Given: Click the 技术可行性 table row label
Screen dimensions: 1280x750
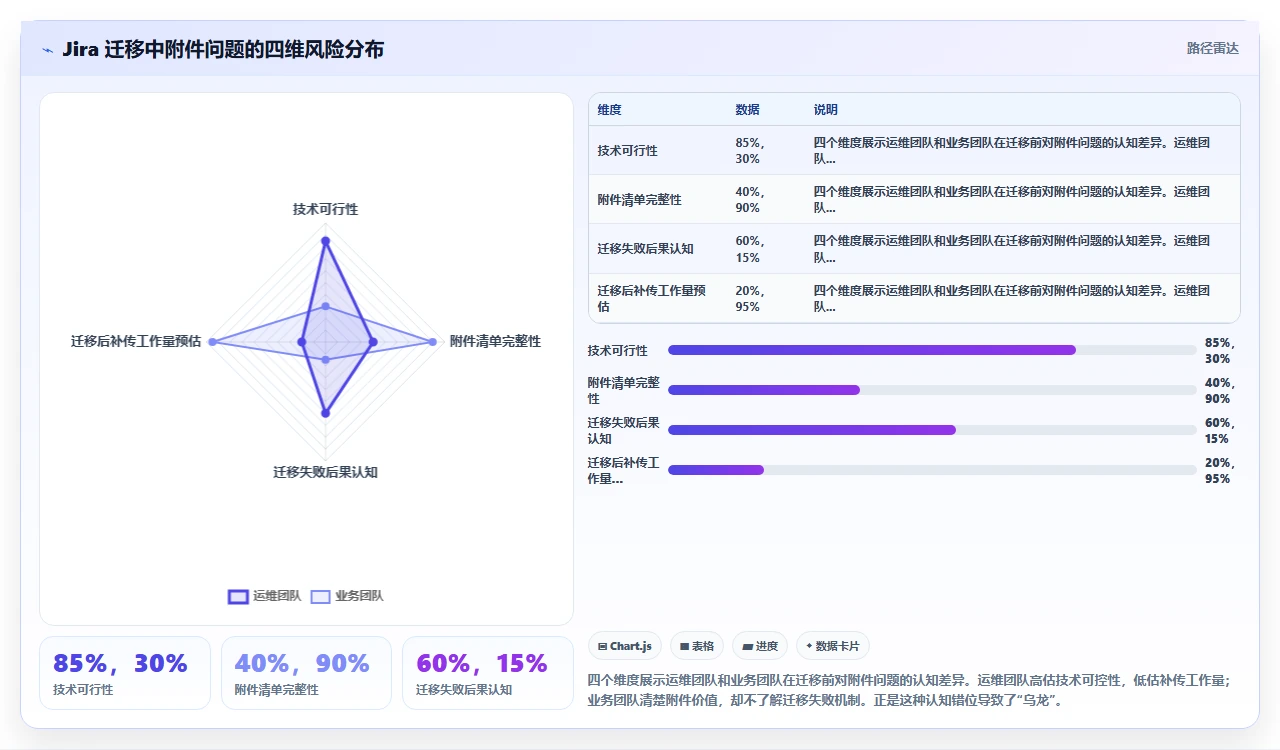Looking at the screenshot, I should point(628,150).
